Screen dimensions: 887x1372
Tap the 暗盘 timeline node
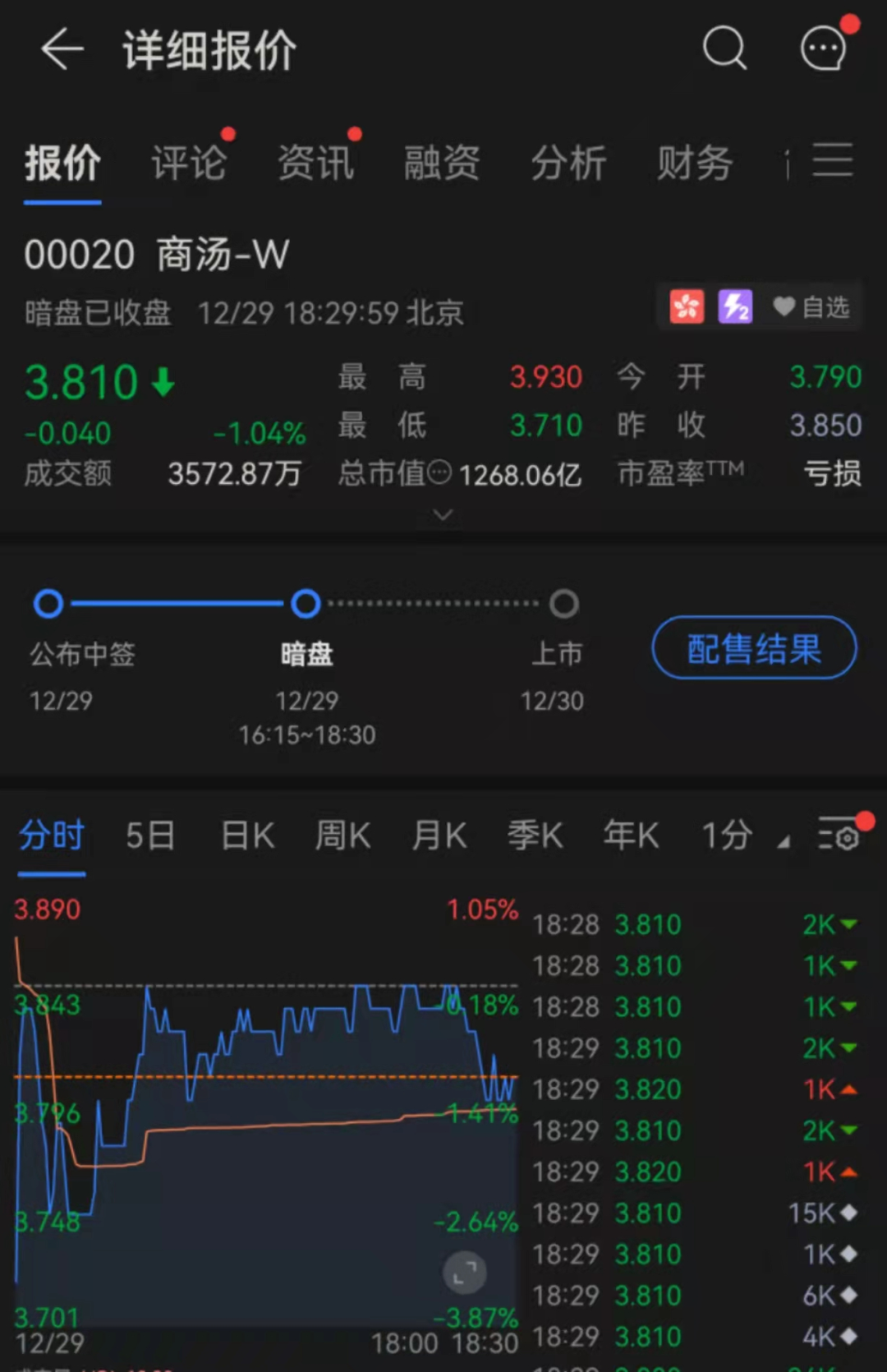point(306,604)
